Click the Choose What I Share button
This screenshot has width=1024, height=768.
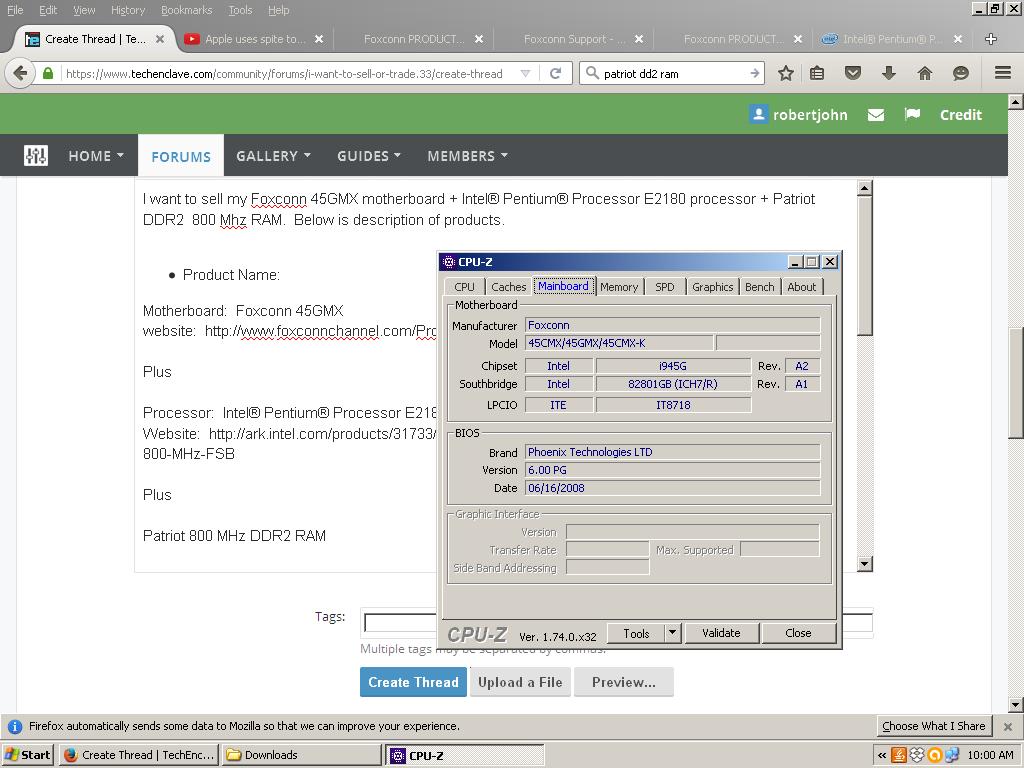pos(933,726)
